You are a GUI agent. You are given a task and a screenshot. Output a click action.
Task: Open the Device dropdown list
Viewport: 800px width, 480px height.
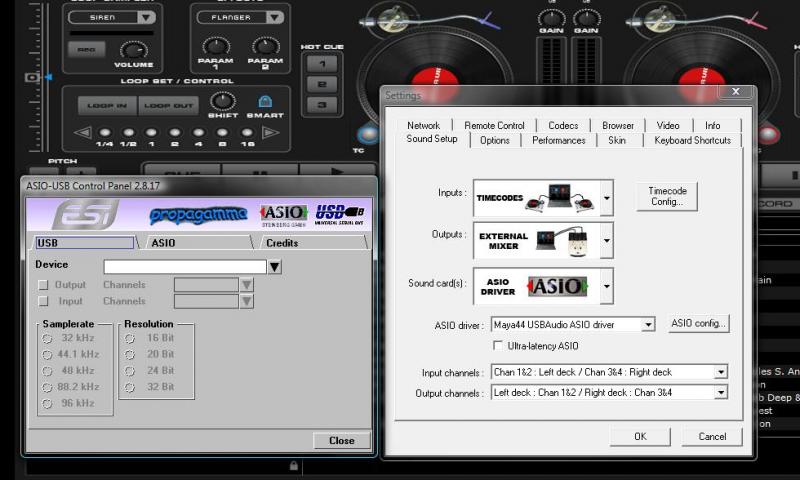(274, 267)
